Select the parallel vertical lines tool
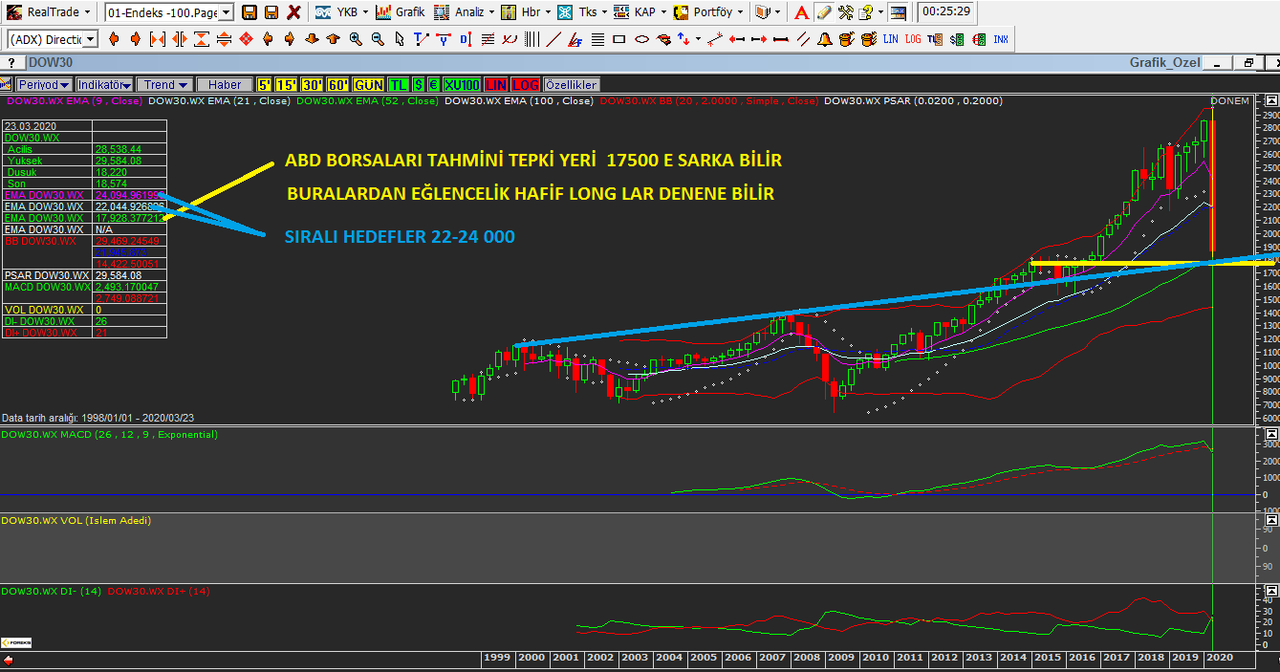This screenshot has height=672, width=1280. pos(532,39)
